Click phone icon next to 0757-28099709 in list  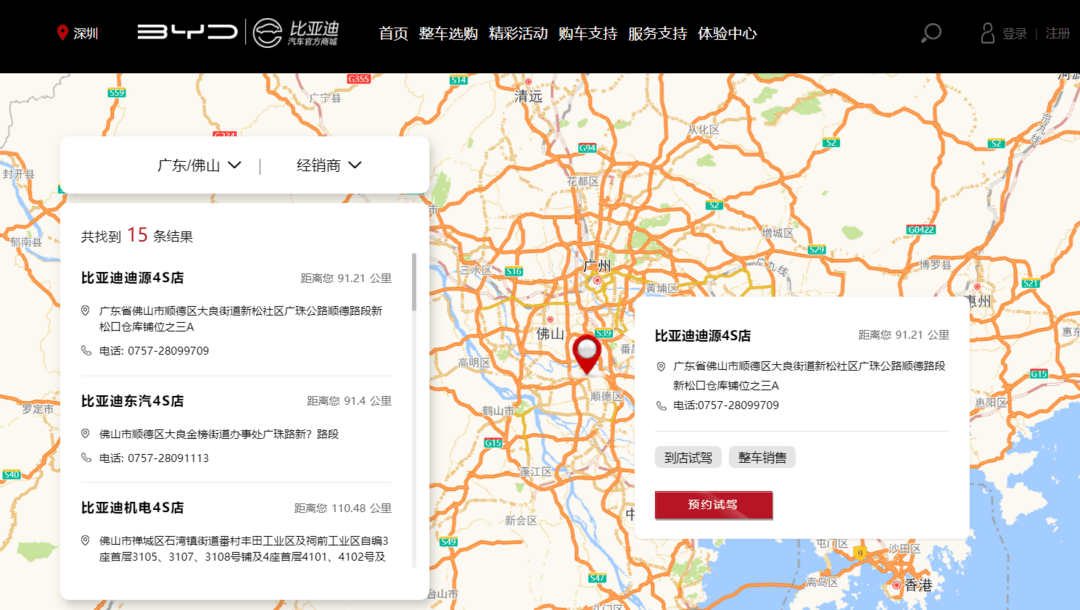click(86, 350)
